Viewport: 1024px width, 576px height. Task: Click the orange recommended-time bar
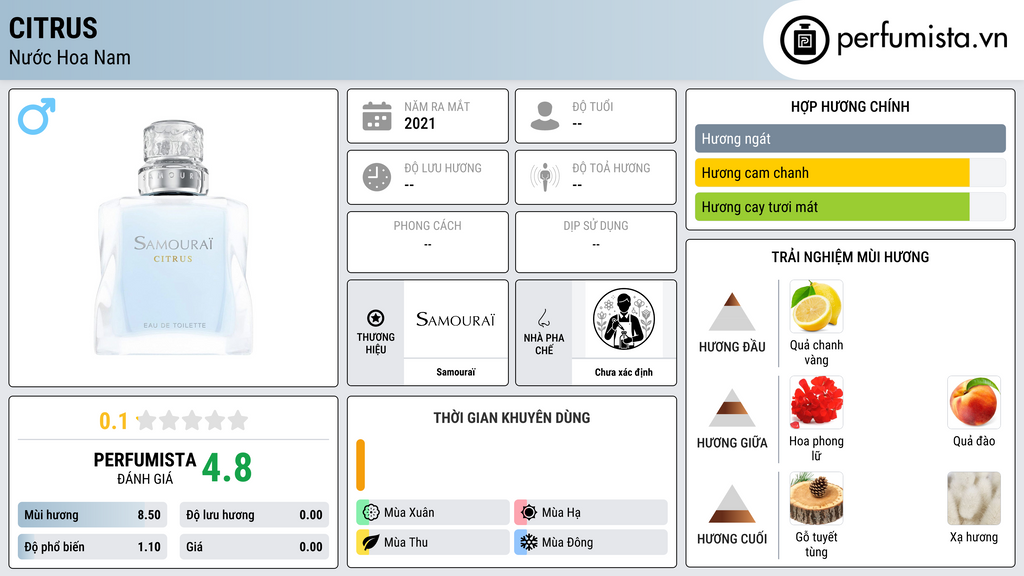[360, 465]
